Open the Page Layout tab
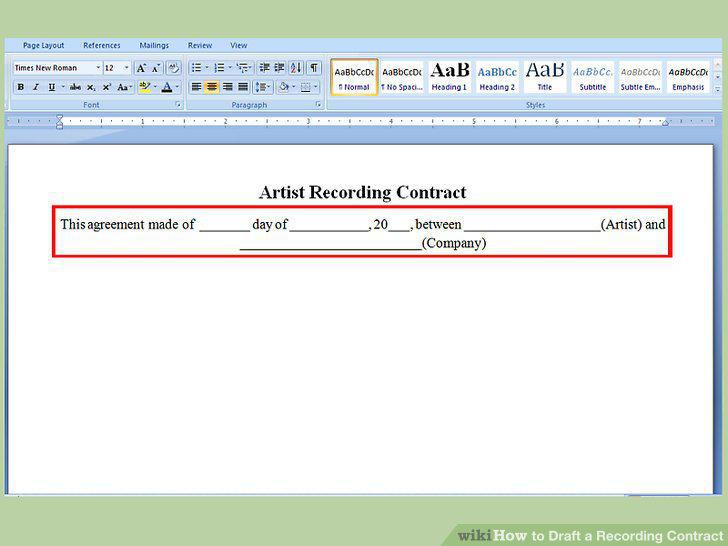728x546 pixels. point(44,45)
